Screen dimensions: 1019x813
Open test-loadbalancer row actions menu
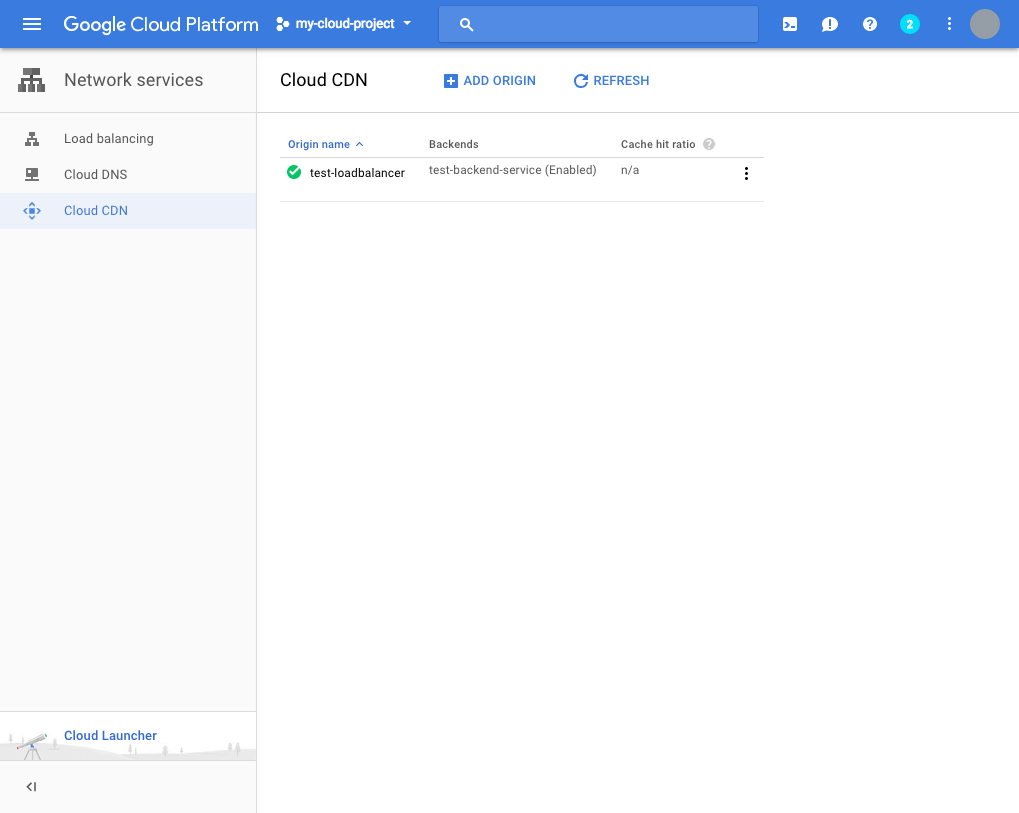pyautogui.click(x=746, y=174)
